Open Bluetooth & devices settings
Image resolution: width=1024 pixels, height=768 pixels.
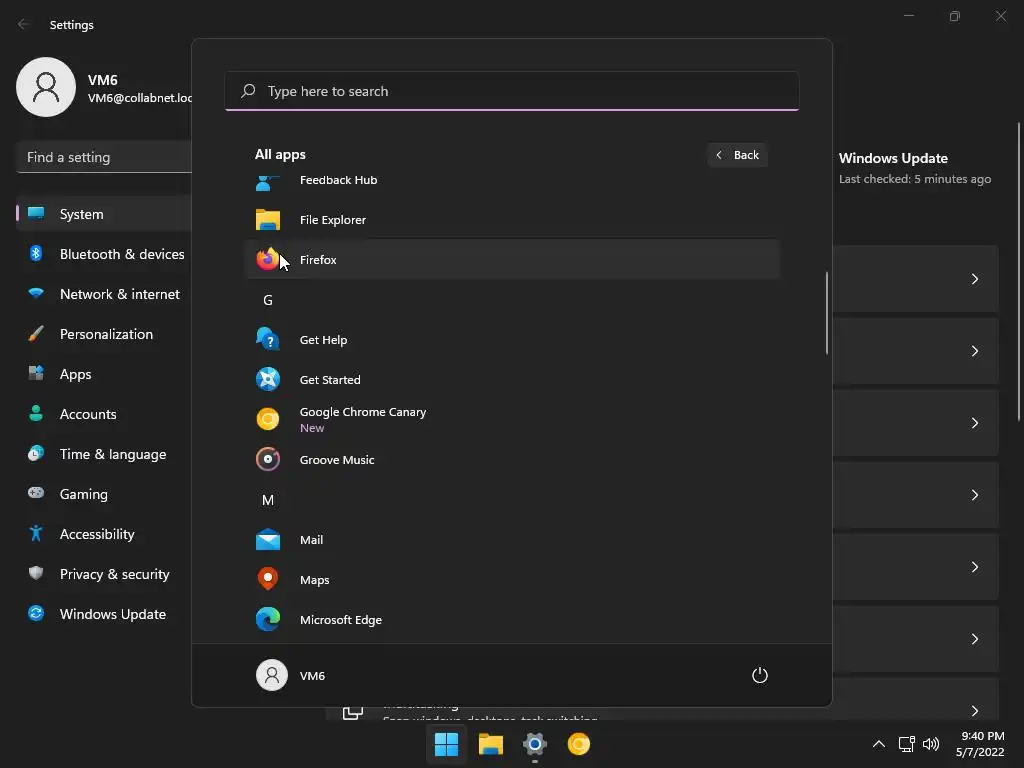104,254
